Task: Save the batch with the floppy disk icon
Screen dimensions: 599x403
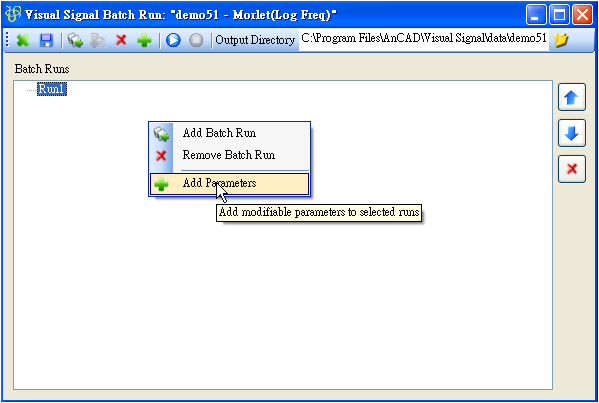Action: (x=47, y=40)
